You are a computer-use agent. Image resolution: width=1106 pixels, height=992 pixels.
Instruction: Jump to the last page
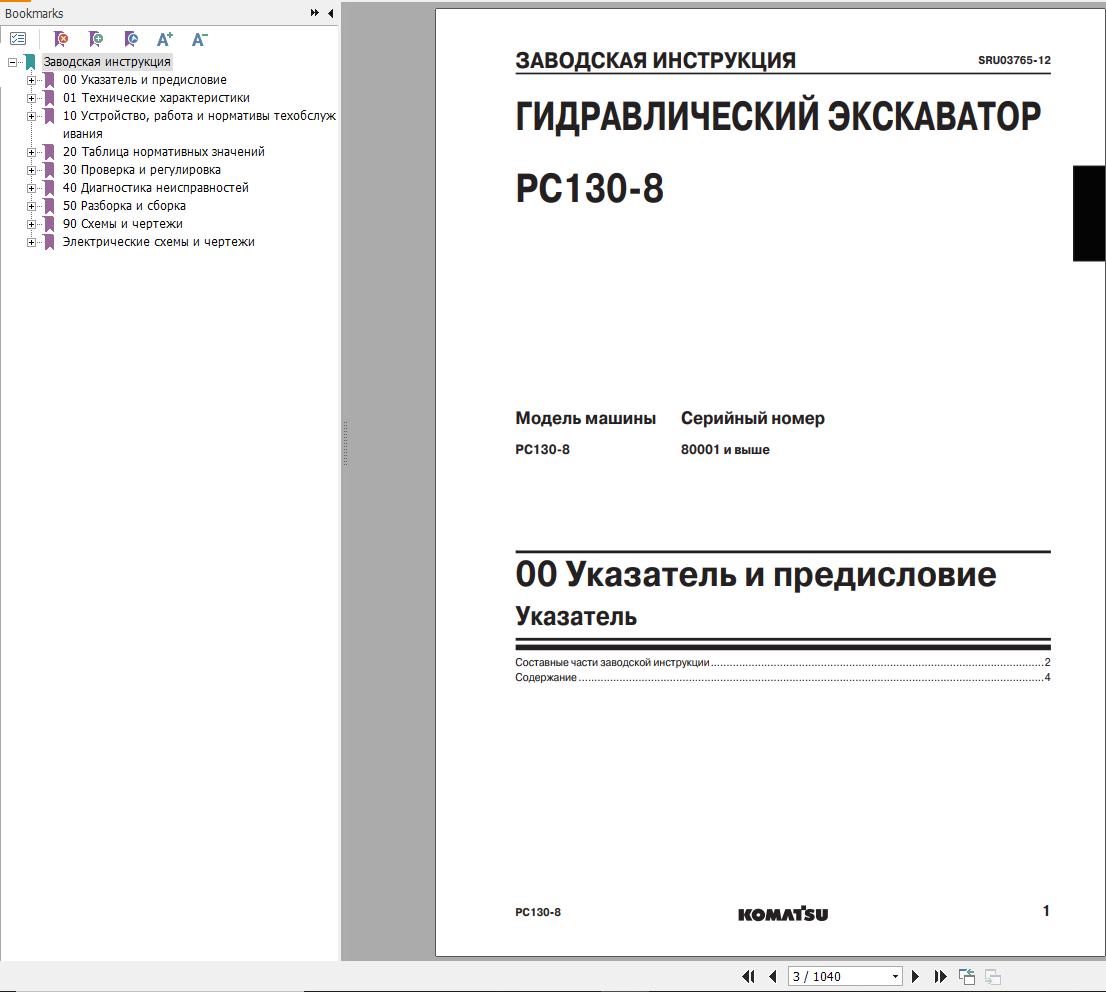coord(940,976)
